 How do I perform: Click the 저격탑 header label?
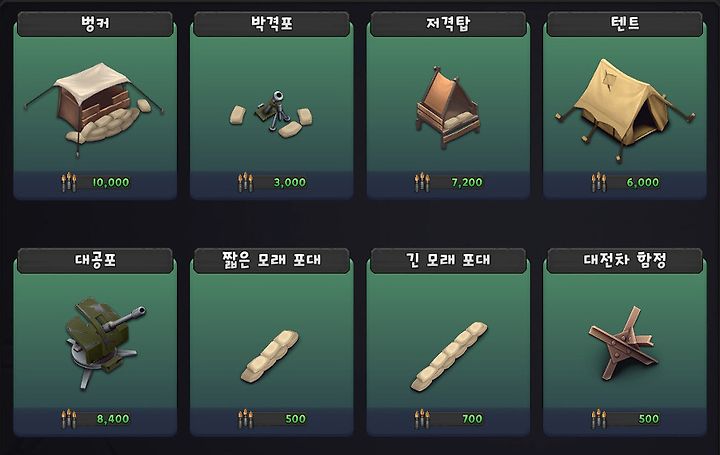click(x=448, y=24)
